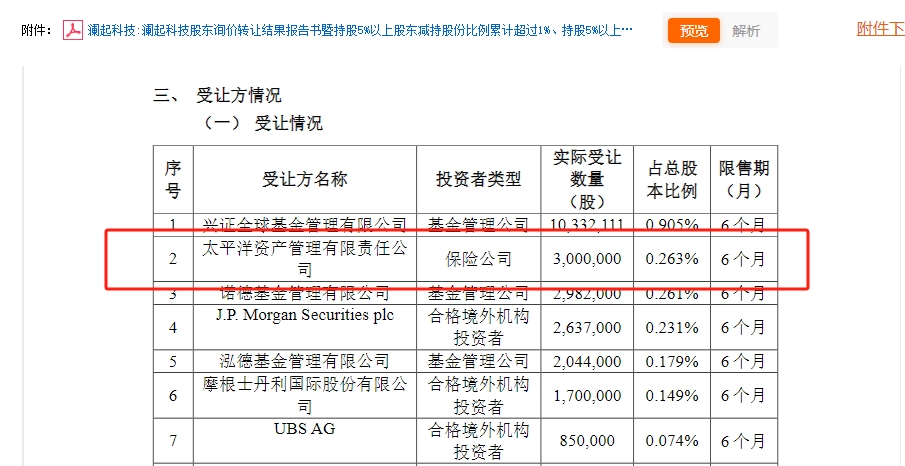Viewport: 905px width, 466px height.
Task: Click serial number 7 cell
Action: [x=173, y=441]
